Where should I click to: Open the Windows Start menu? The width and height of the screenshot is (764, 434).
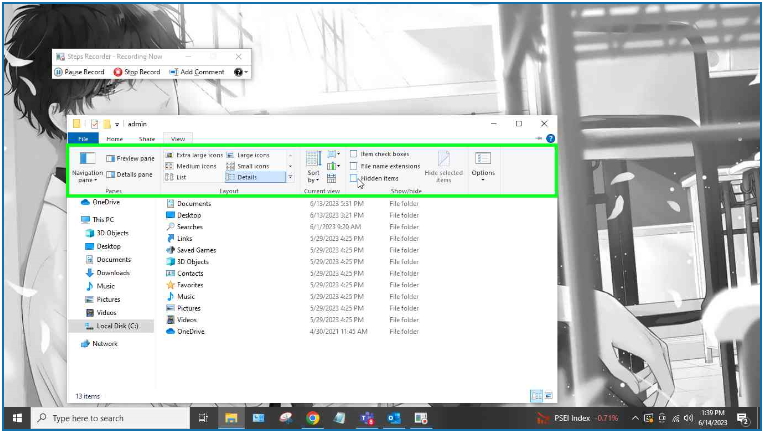tap(17, 418)
